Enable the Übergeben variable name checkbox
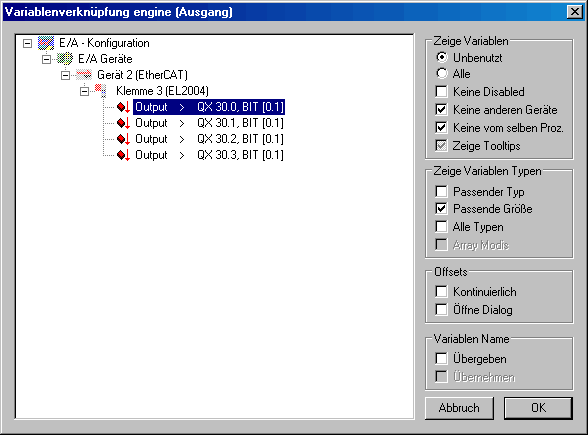 tap(442, 358)
